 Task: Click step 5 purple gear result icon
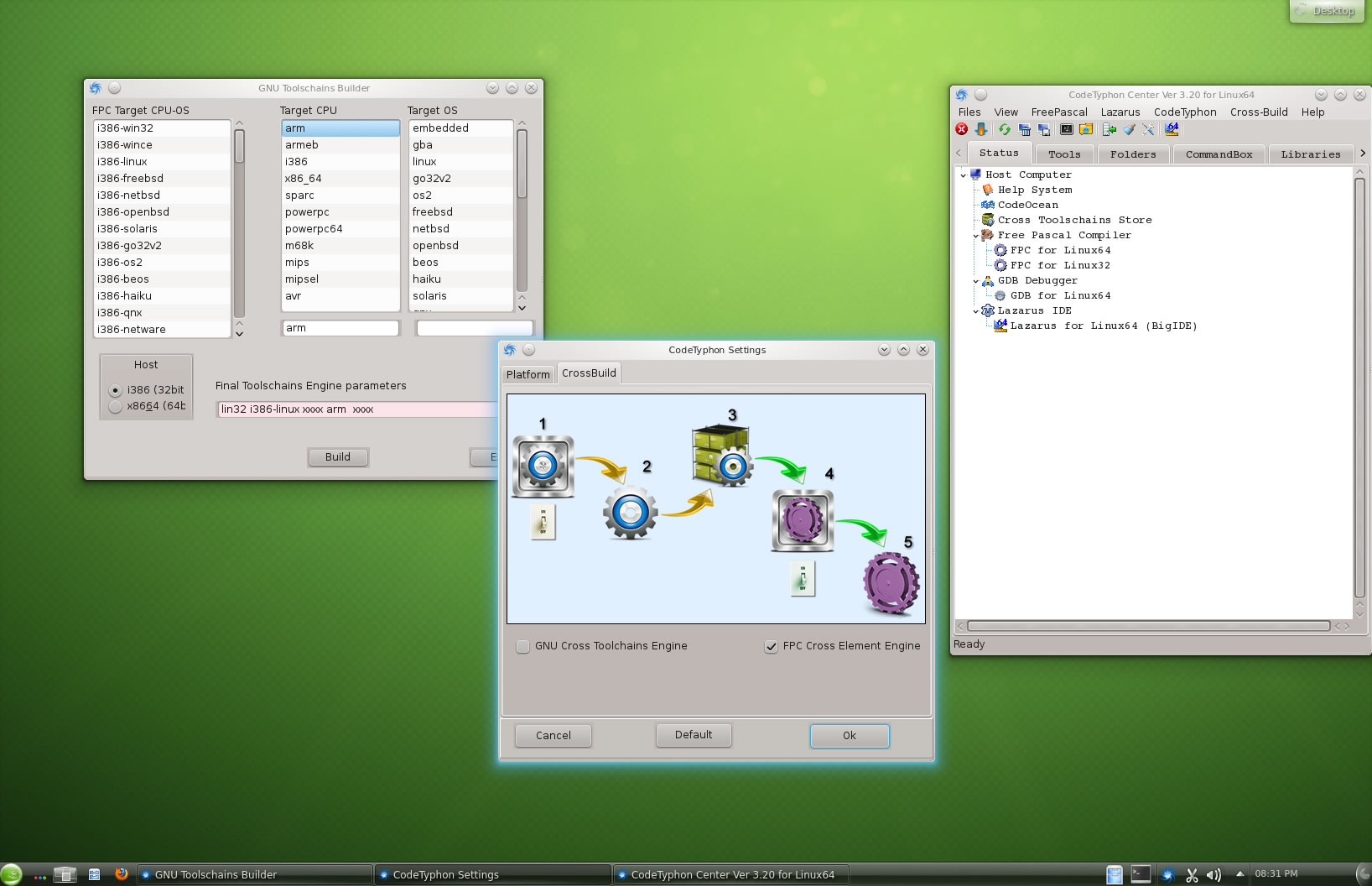(891, 583)
